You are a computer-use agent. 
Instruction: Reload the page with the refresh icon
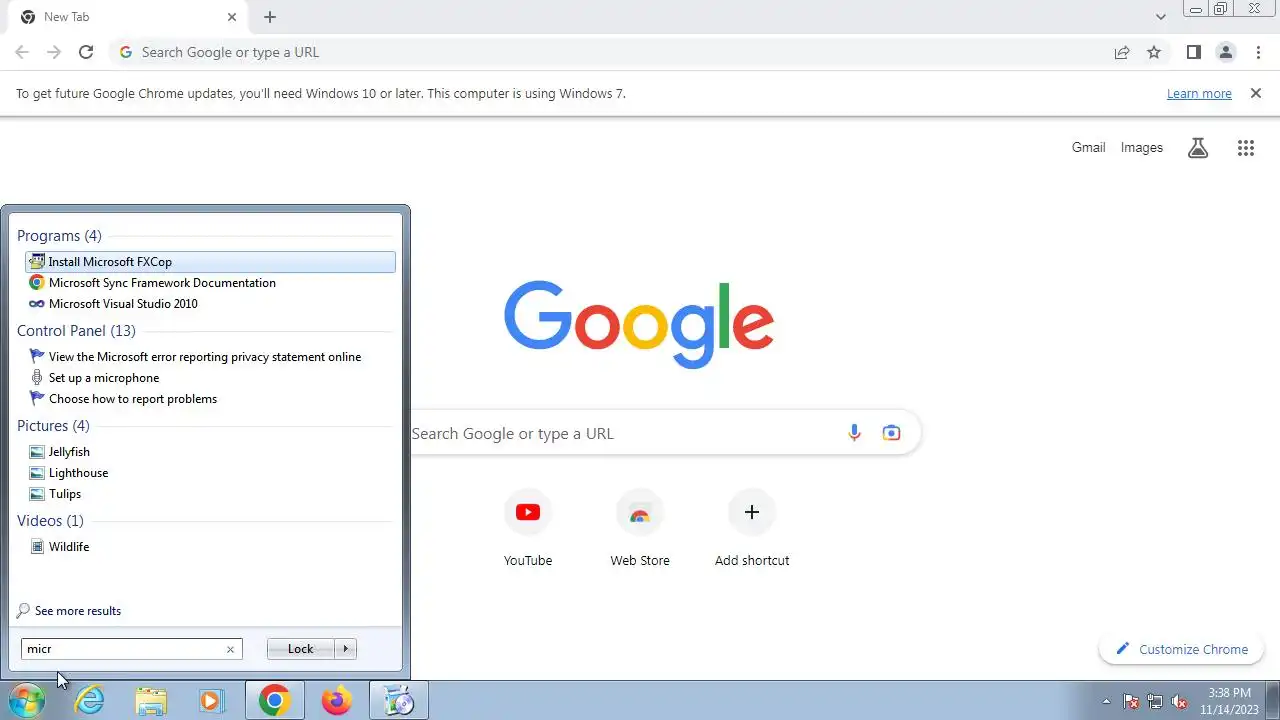point(86,52)
